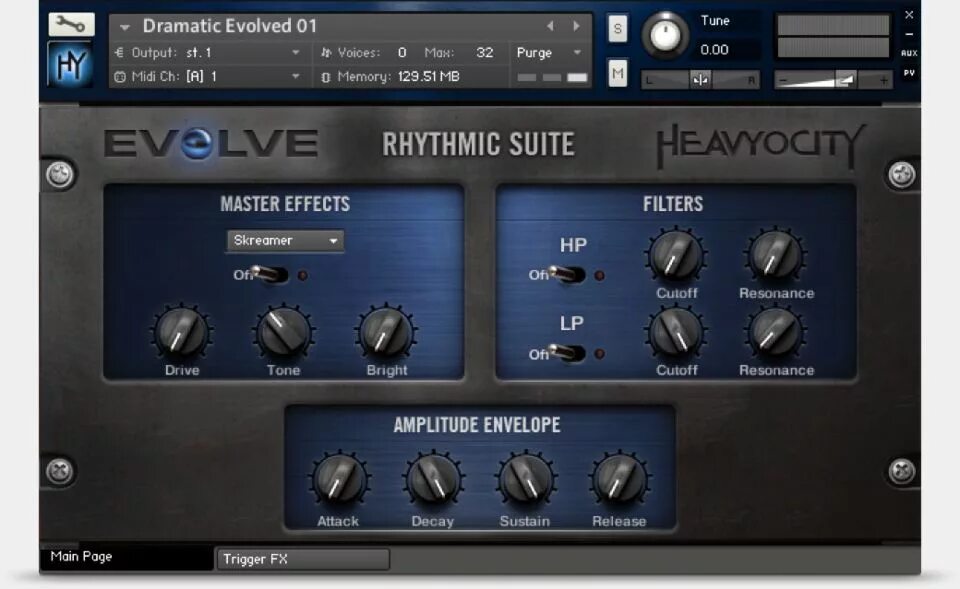
Task: Show the AUX sends panel
Action: tap(909, 53)
